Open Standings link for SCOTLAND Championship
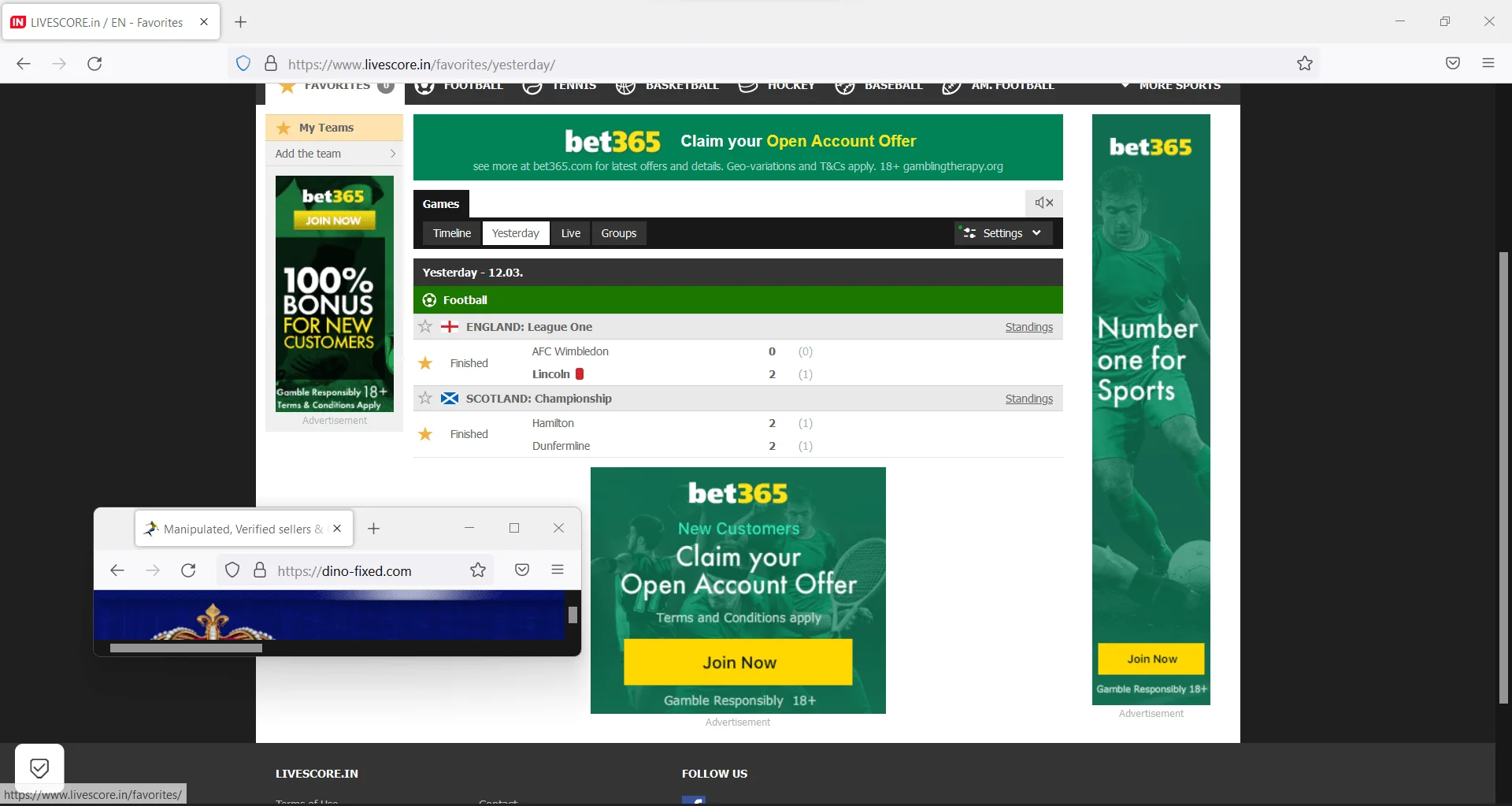 [1028, 399]
